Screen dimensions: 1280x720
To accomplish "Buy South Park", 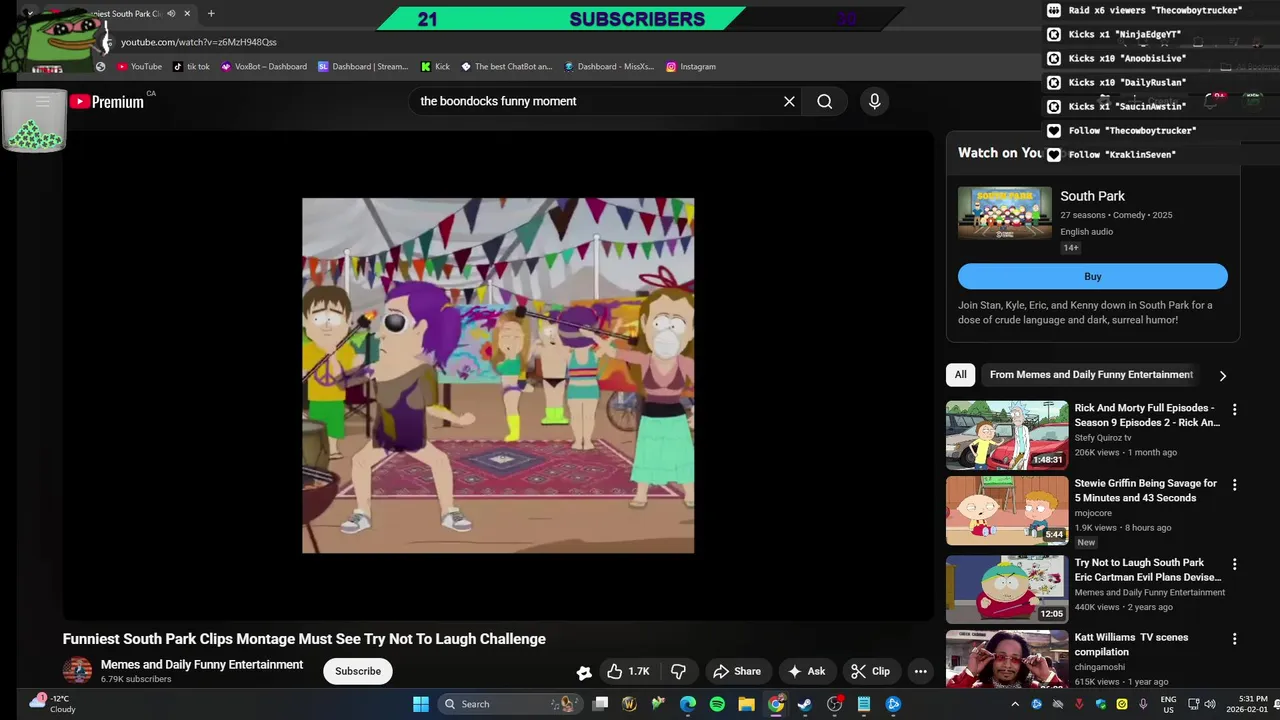I will point(1092,276).
